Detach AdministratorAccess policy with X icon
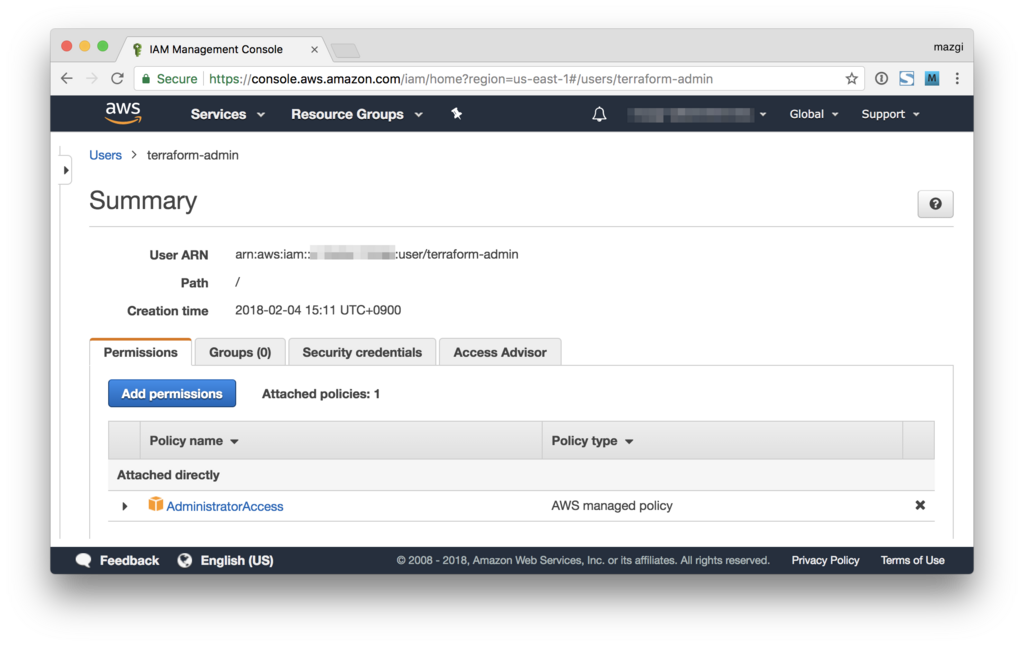Screen dimensions: 1024x646 [920, 505]
